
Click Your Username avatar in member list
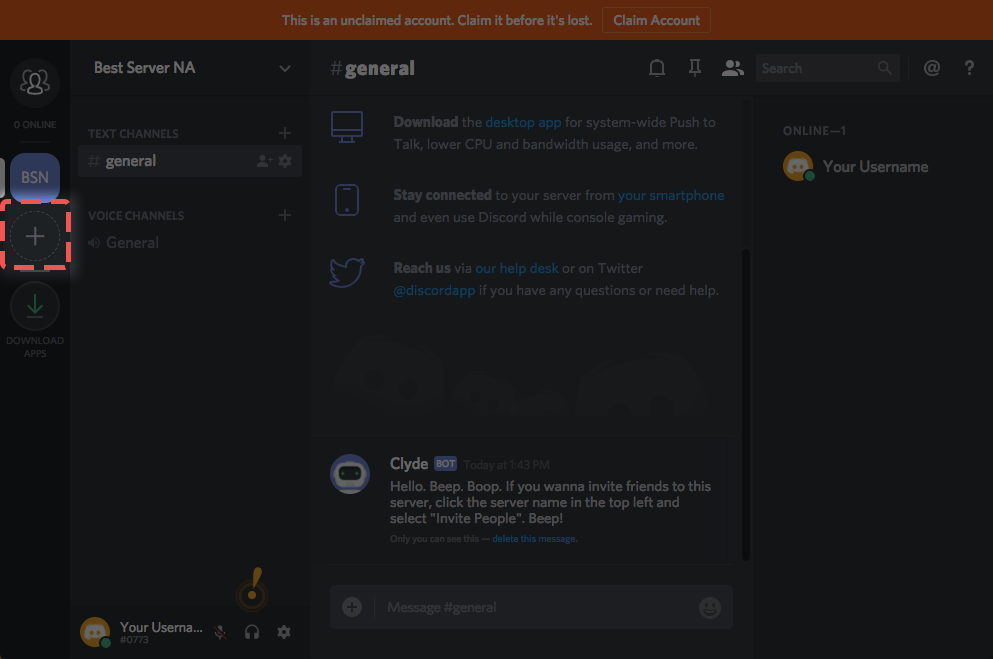point(798,166)
